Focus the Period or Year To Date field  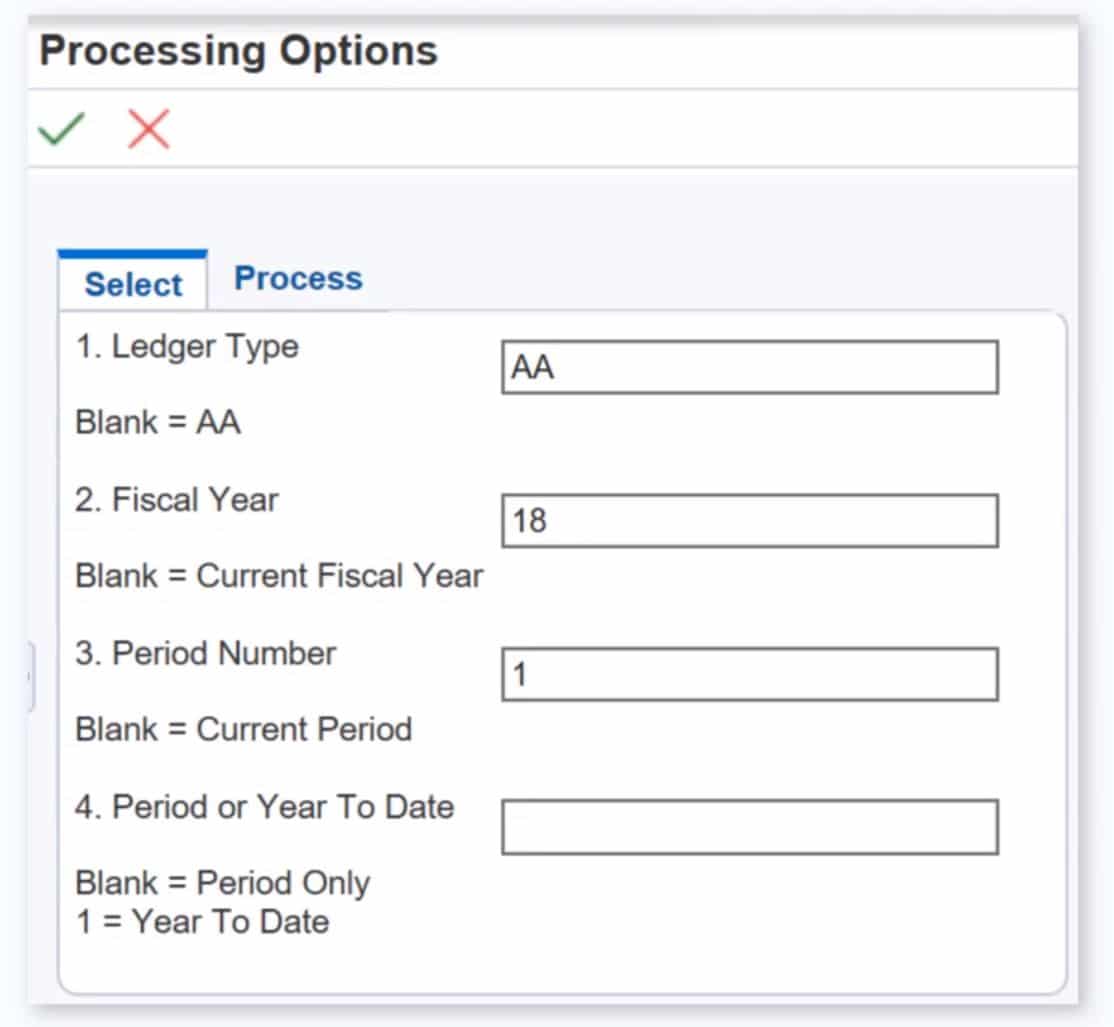point(749,827)
